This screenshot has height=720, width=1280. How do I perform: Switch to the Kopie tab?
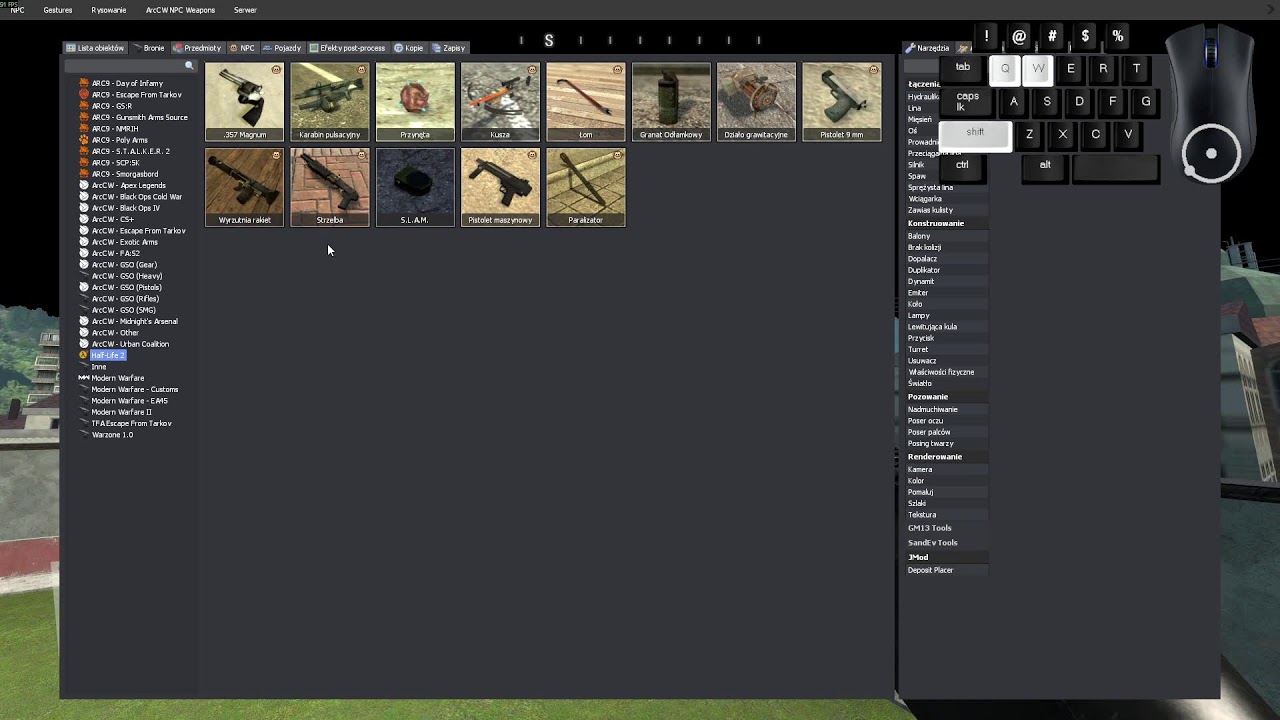click(x=409, y=48)
